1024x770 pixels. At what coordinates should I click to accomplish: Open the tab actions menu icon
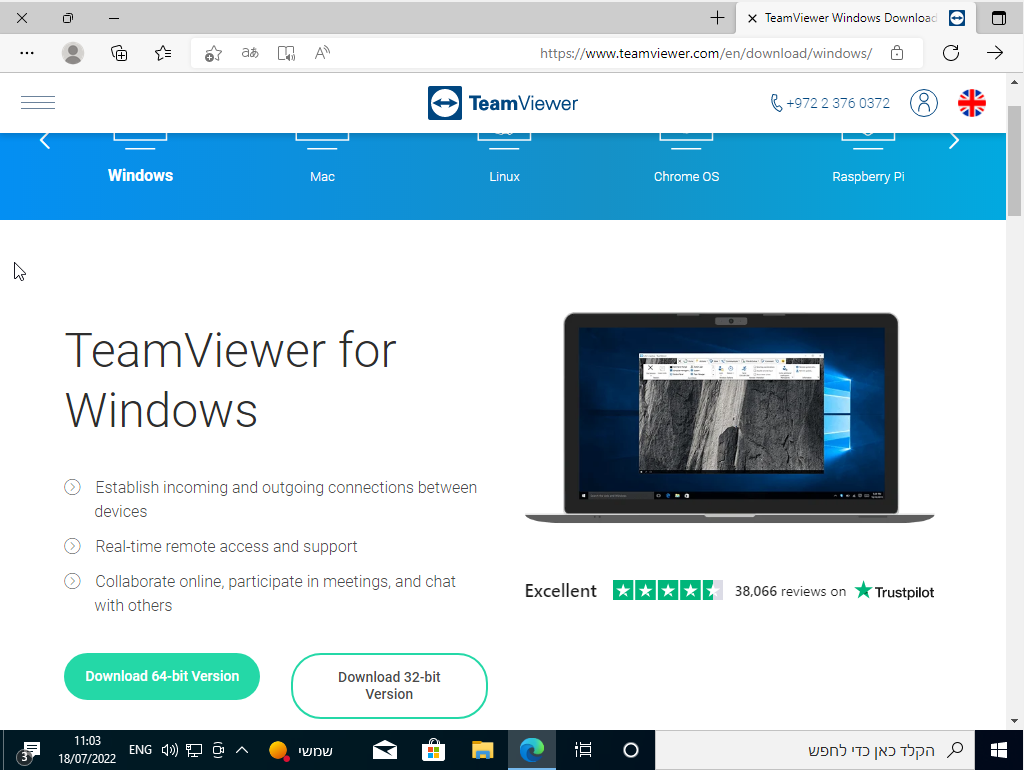click(x=999, y=18)
